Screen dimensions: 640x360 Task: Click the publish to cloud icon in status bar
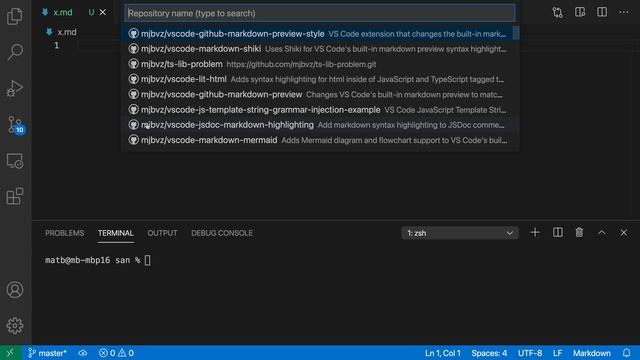pos(83,353)
